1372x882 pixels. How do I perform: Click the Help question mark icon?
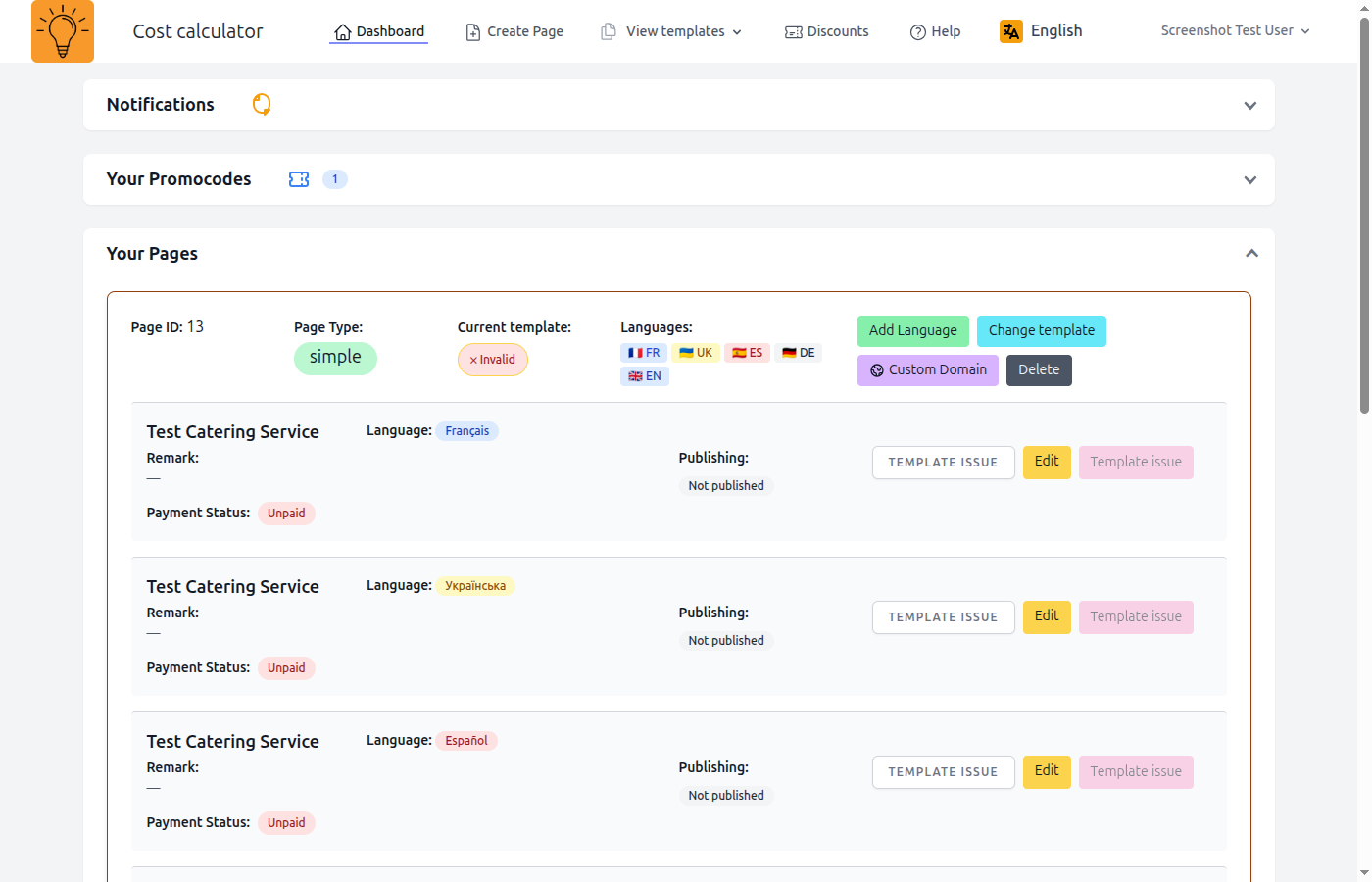point(918,32)
